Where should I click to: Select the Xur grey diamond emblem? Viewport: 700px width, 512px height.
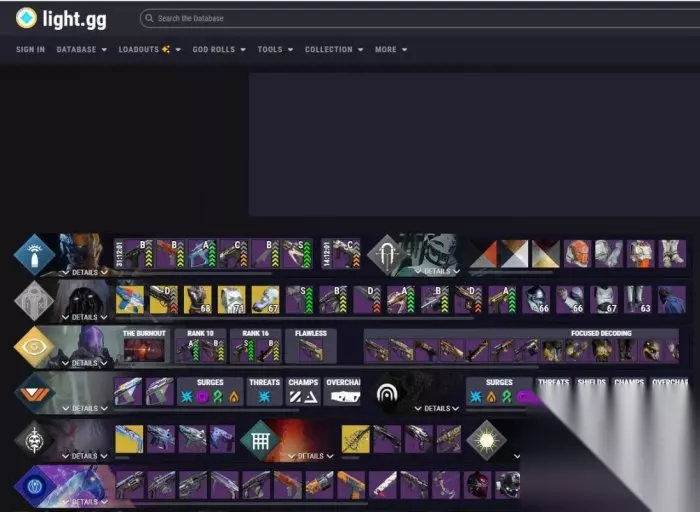34,300
